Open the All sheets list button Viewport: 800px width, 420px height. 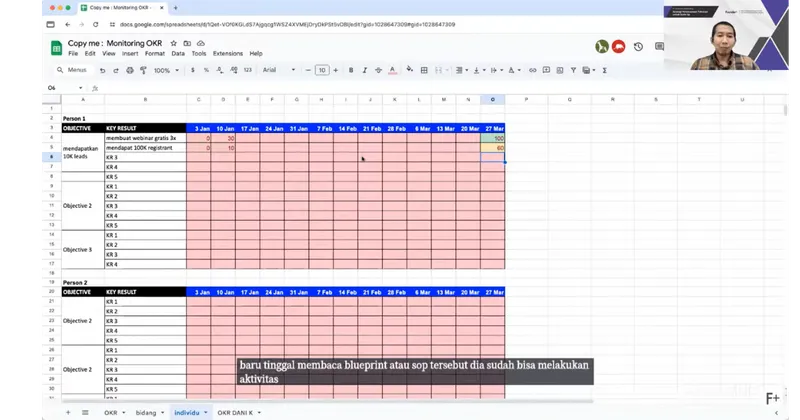point(85,412)
